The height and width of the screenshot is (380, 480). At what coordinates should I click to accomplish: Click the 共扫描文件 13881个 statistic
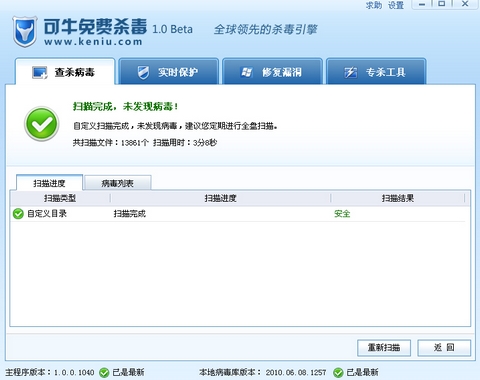pos(111,143)
